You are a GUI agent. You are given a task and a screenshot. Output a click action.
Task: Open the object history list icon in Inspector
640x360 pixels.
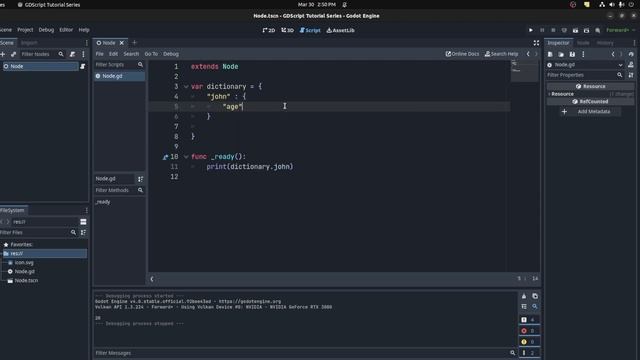click(631, 54)
